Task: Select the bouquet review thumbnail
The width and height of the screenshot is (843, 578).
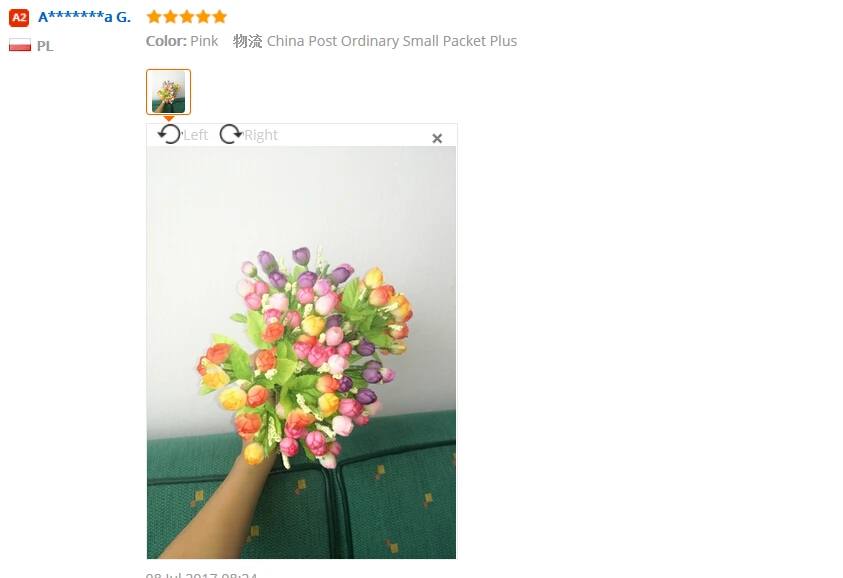Action: coord(168,92)
